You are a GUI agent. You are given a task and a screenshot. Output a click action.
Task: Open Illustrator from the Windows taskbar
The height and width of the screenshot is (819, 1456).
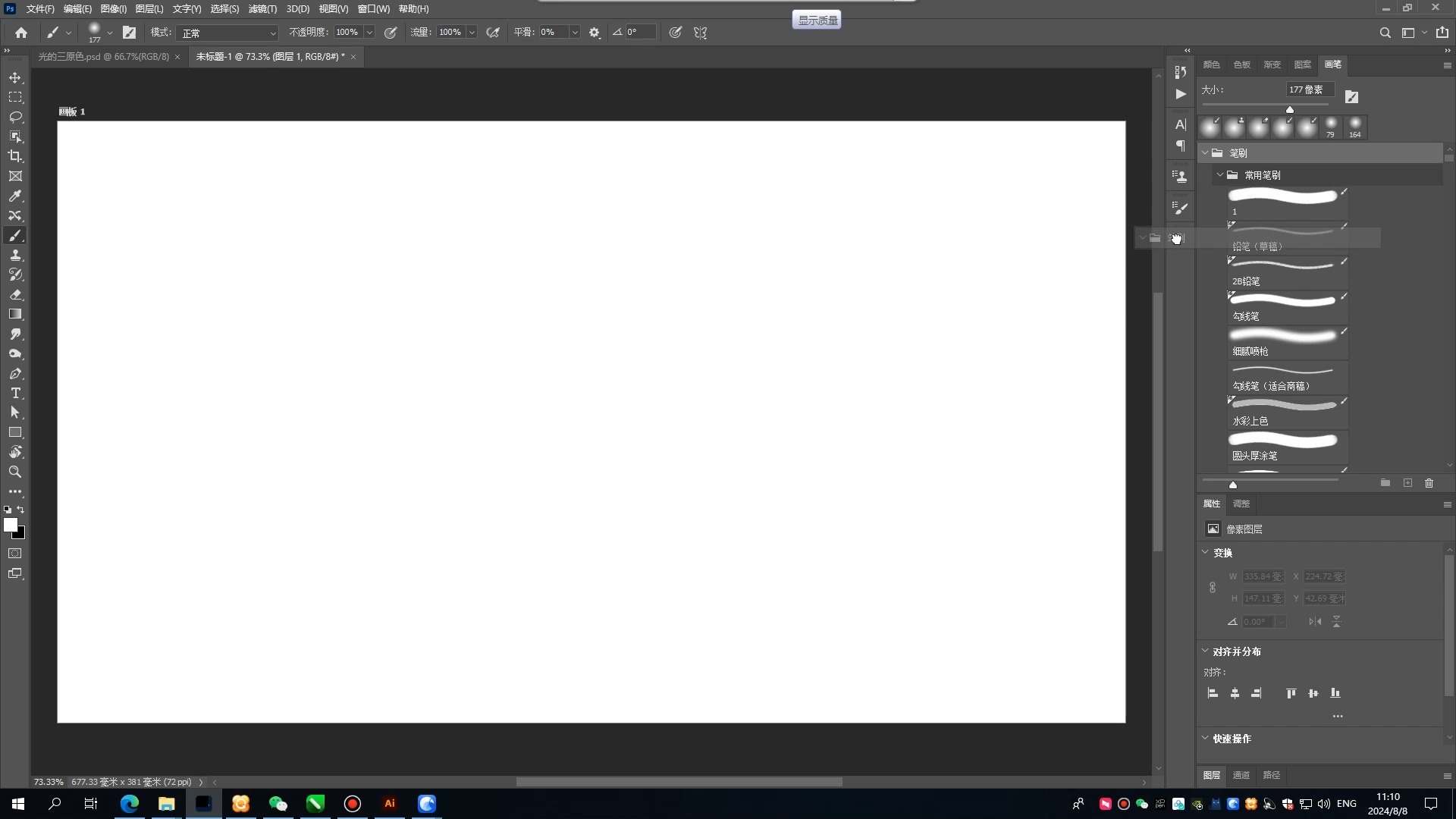(x=390, y=804)
